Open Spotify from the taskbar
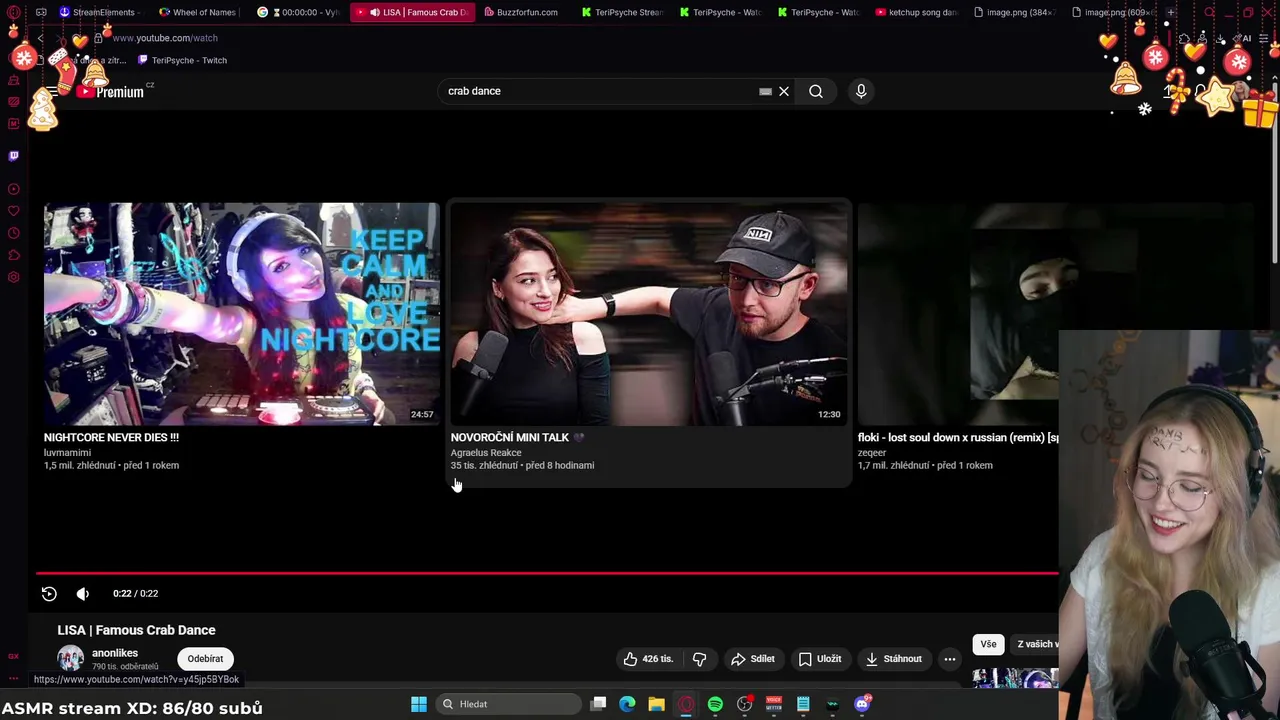Viewport: 1280px width, 720px height. tap(715, 704)
